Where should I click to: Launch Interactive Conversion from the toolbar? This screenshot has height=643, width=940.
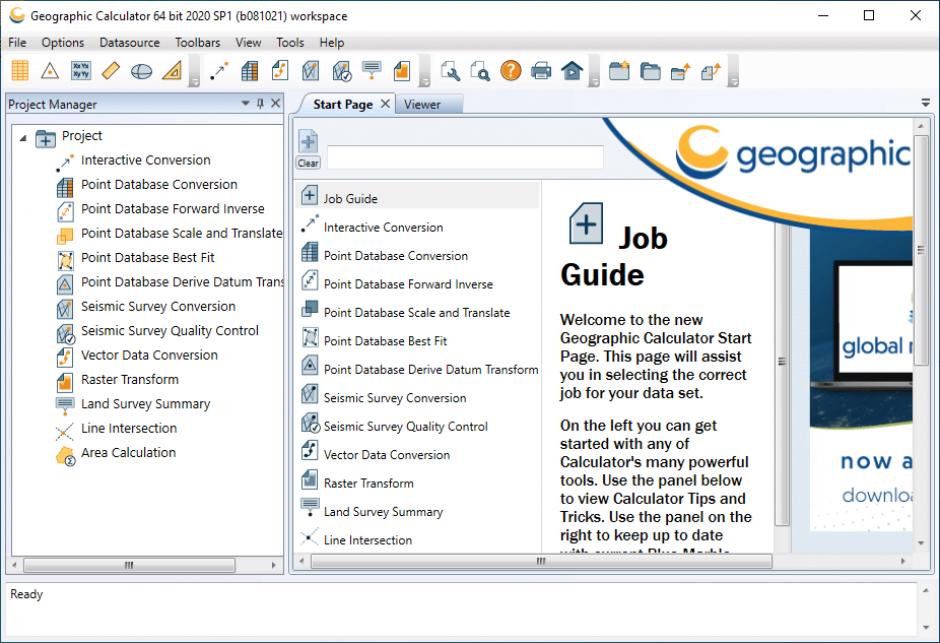pos(219,71)
